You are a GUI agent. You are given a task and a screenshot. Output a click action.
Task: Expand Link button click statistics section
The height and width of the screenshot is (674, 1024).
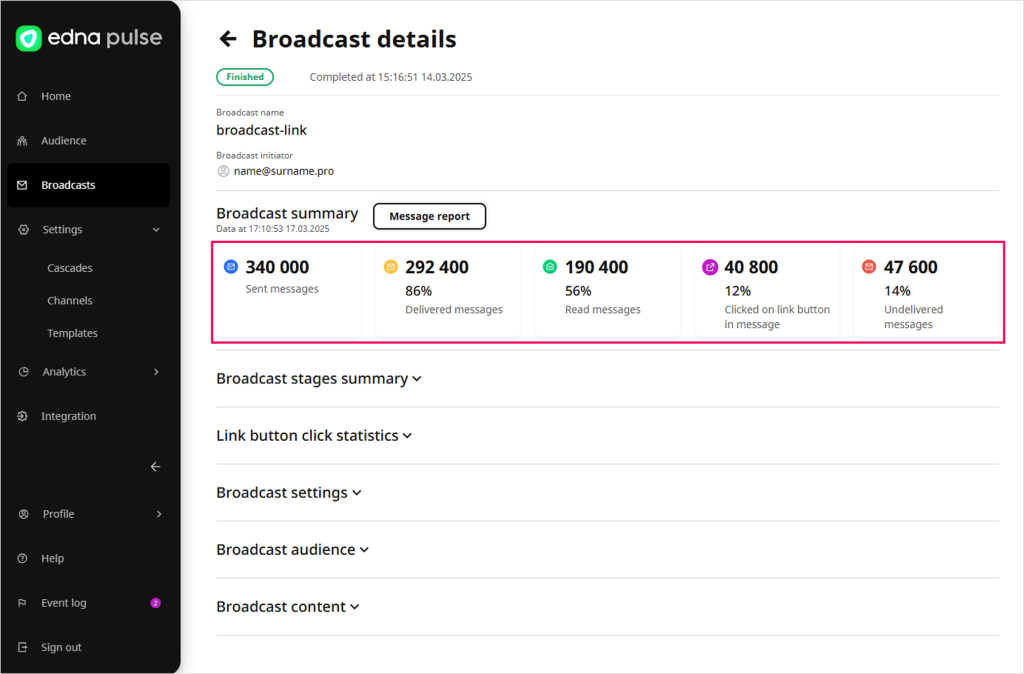tap(314, 436)
